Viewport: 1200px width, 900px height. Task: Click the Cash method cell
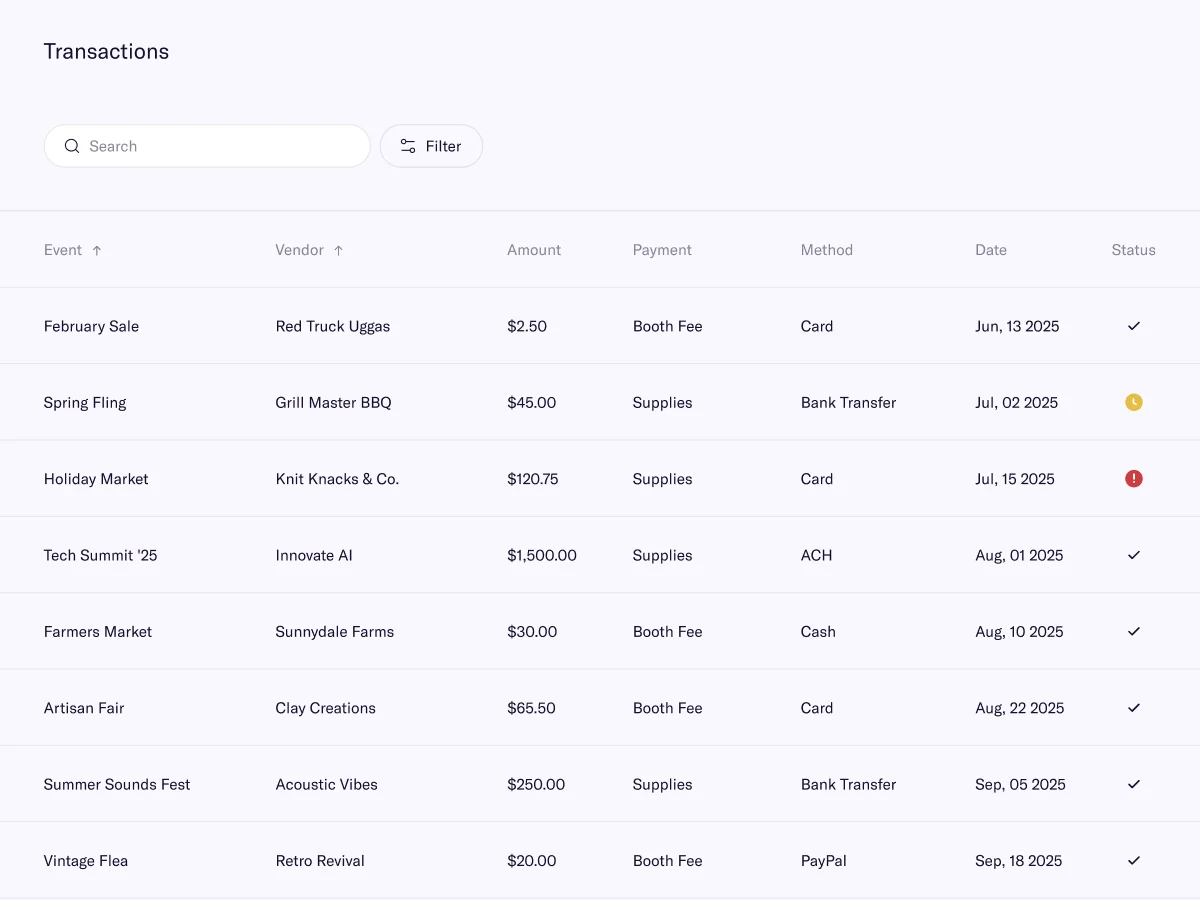coord(818,632)
